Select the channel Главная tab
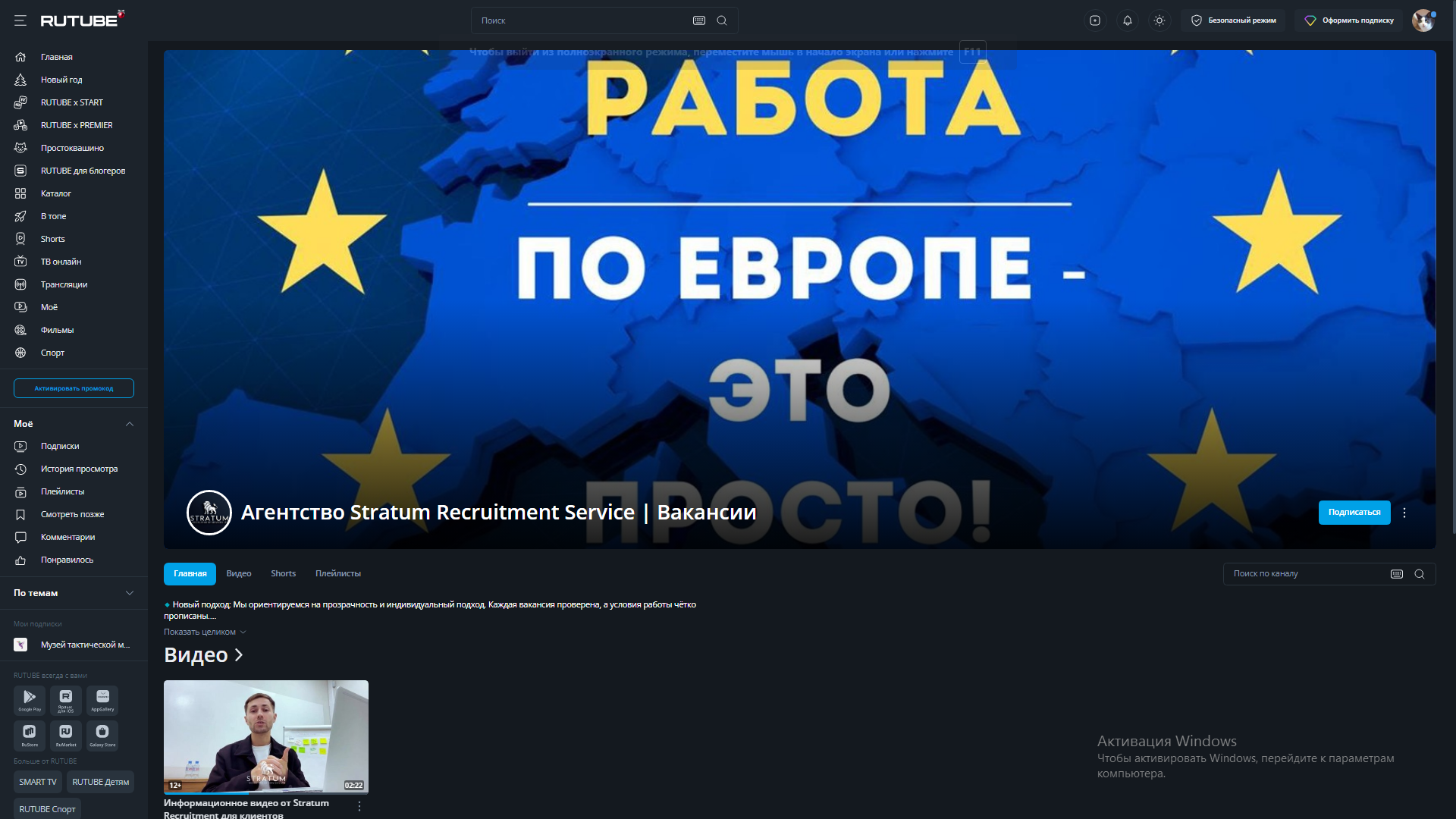The height and width of the screenshot is (819, 1456). 190,574
